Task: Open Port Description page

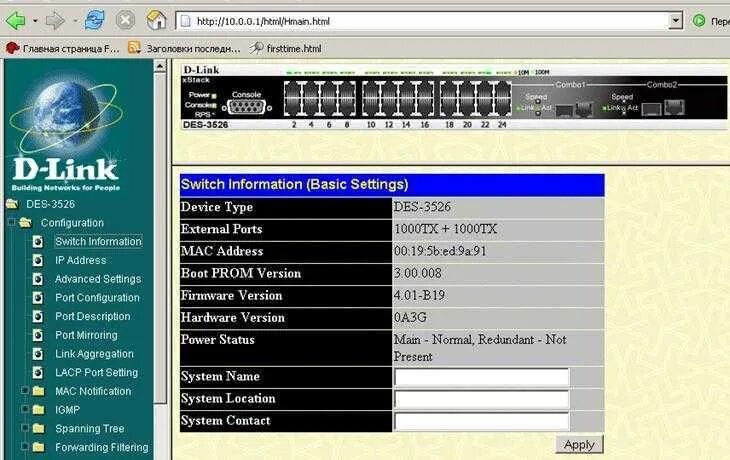Action: [x=93, y=316]
